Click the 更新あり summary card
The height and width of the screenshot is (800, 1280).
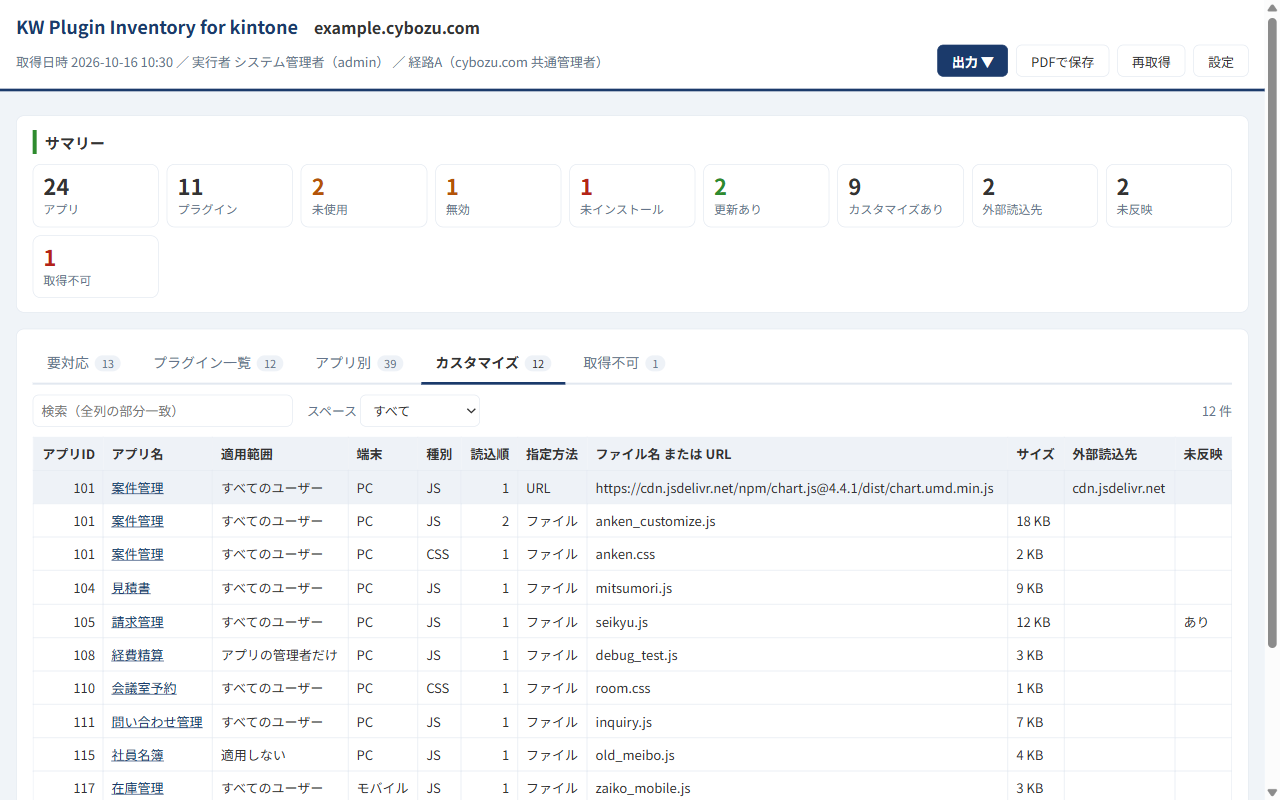click(766, 196)
